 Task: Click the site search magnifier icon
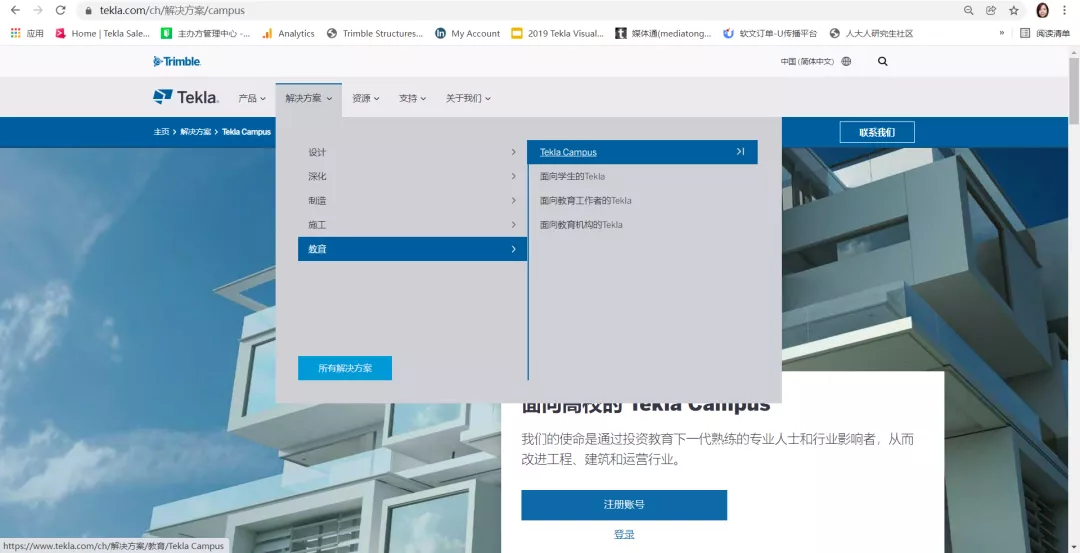882,61
